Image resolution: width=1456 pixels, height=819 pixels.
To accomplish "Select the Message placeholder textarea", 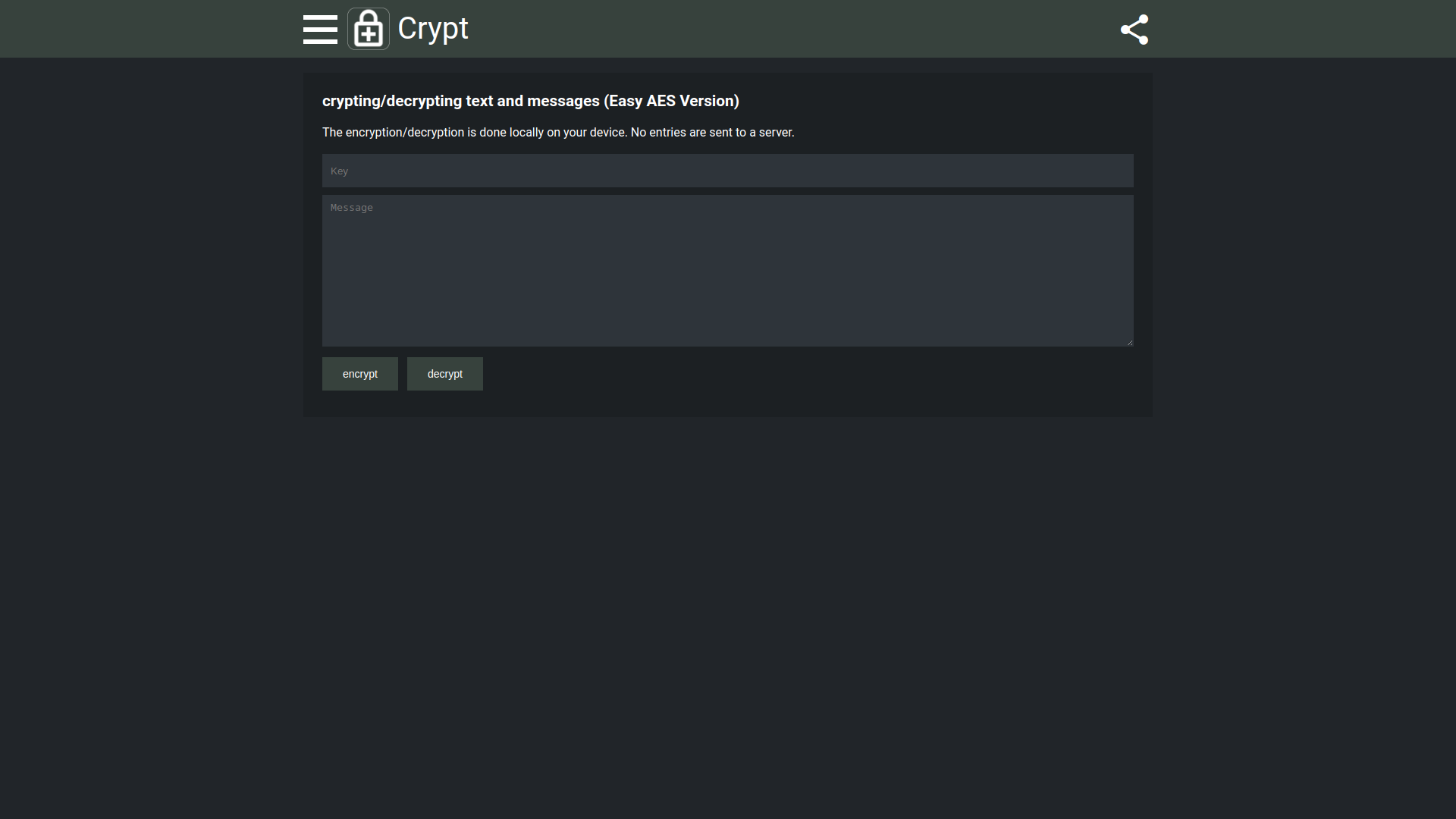I will [x=728, y=271].
